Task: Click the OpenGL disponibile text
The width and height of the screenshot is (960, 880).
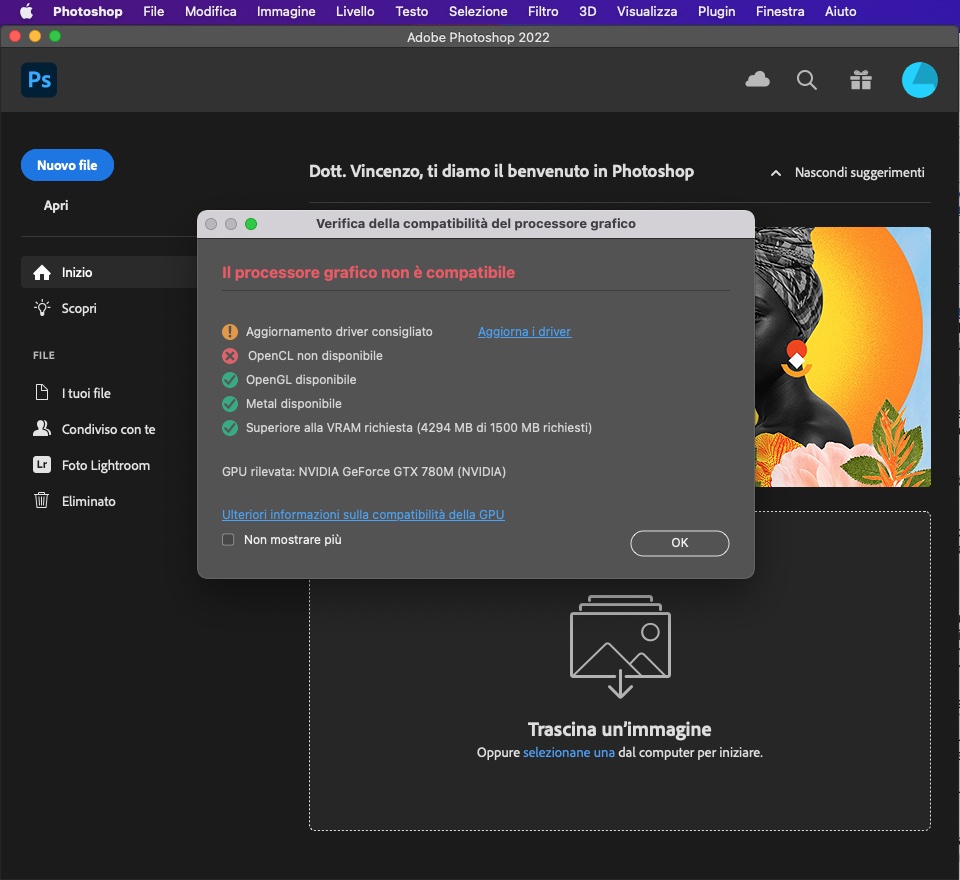Action: pyautogui.click(x=301, y=380)
